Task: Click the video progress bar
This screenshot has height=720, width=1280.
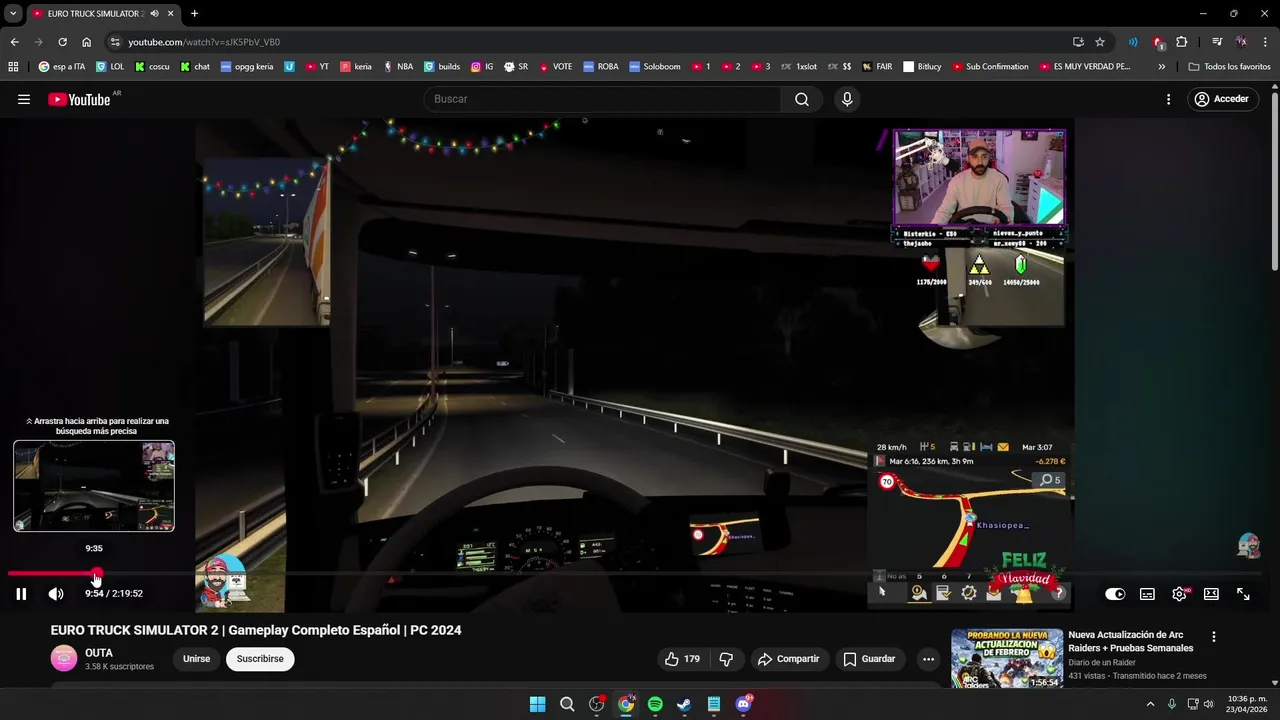Action: pyautogui.click(x=636, y=574)
